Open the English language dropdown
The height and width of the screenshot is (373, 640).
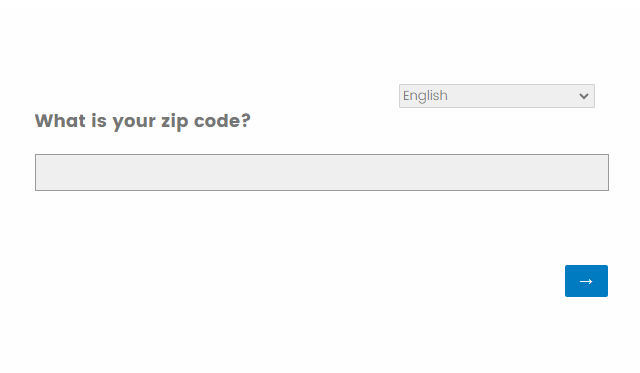496,96
